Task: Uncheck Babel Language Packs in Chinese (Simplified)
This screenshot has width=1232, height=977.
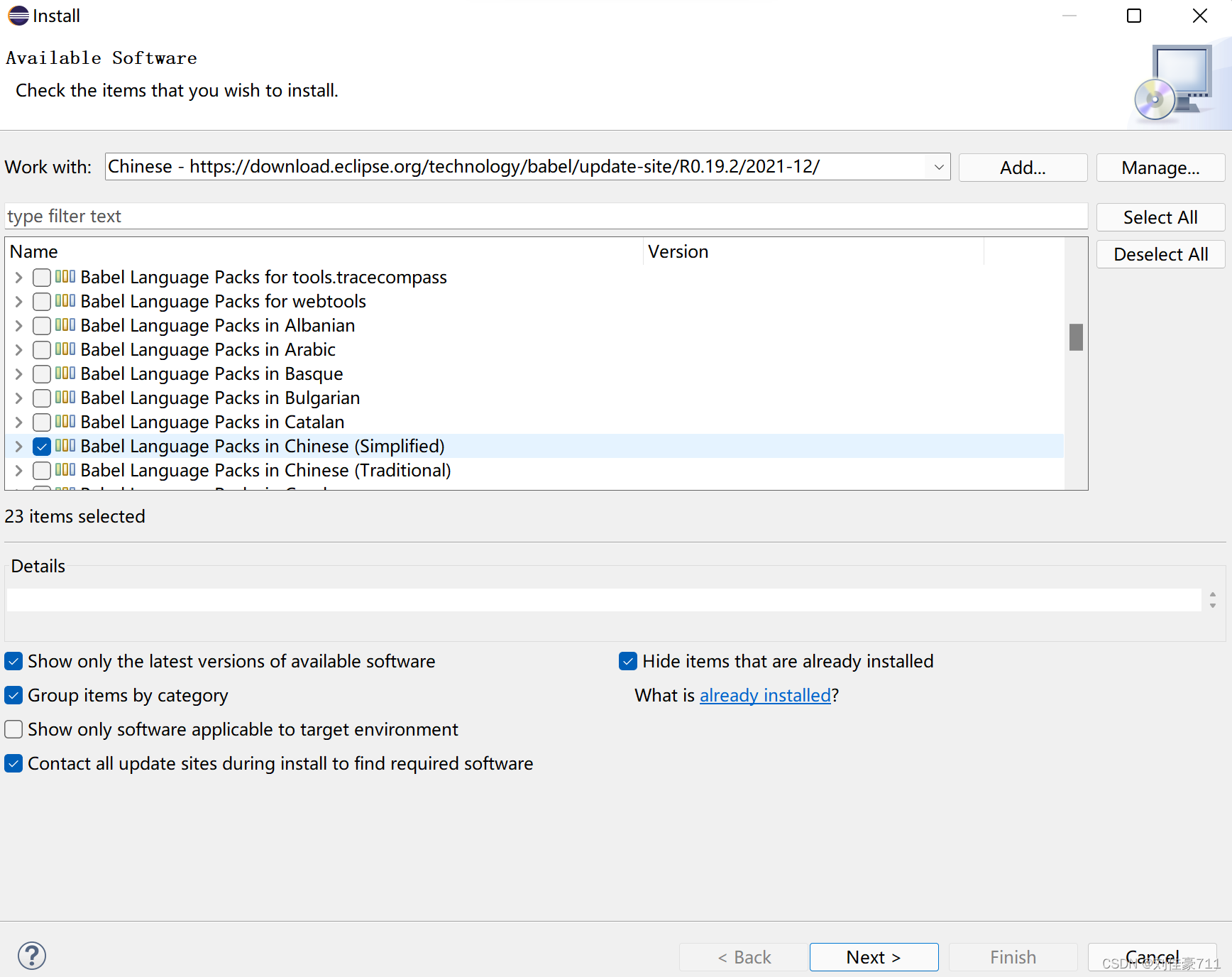Action: (42, 447)
